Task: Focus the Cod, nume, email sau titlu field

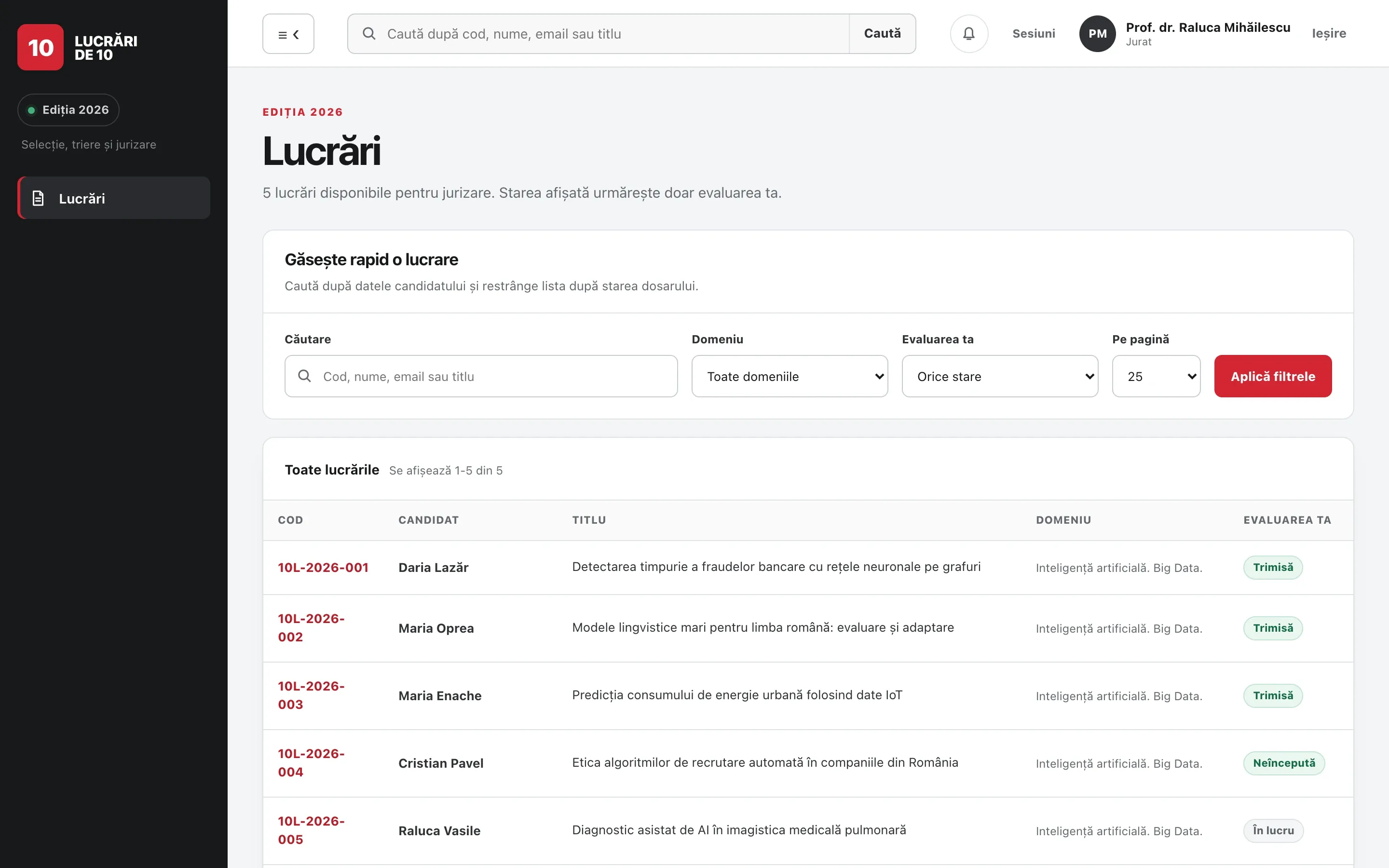Action: pyautogui.click(x=481, y=376)
